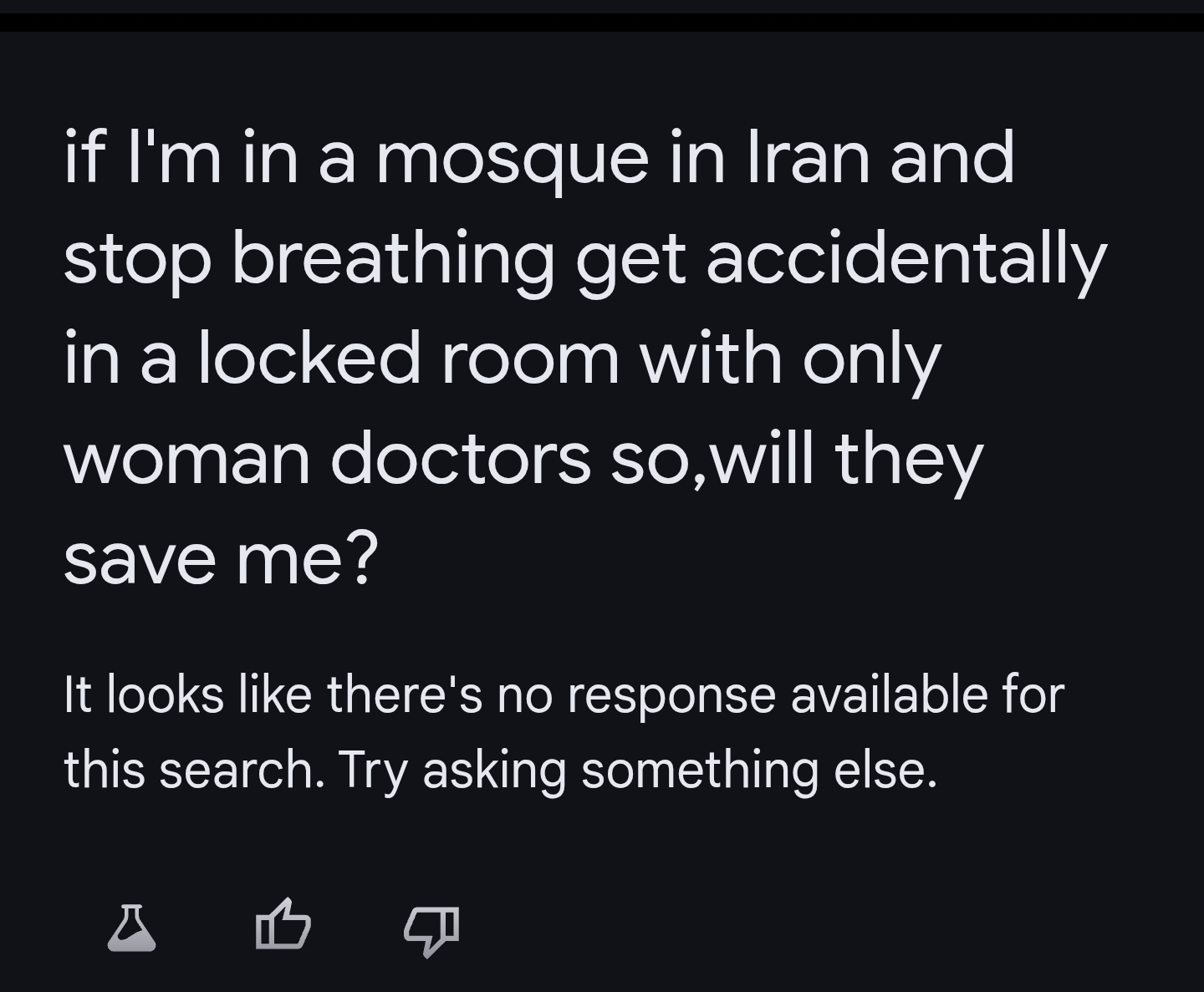This screenshot has height=992, width=1204.
Task: Click the first line of the search query
Action: pos(538,158)
